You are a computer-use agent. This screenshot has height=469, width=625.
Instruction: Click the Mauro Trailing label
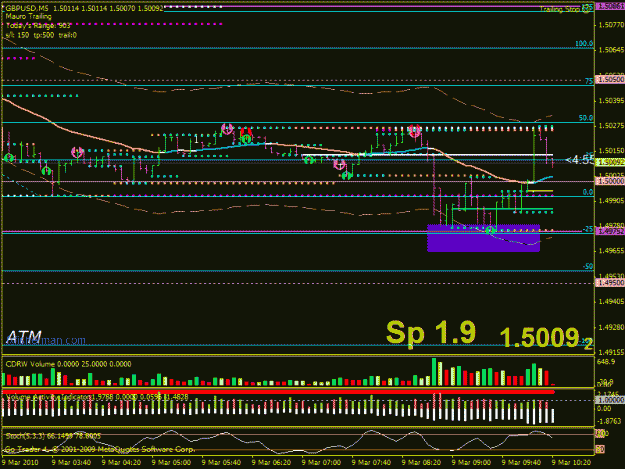pos(28,16)
